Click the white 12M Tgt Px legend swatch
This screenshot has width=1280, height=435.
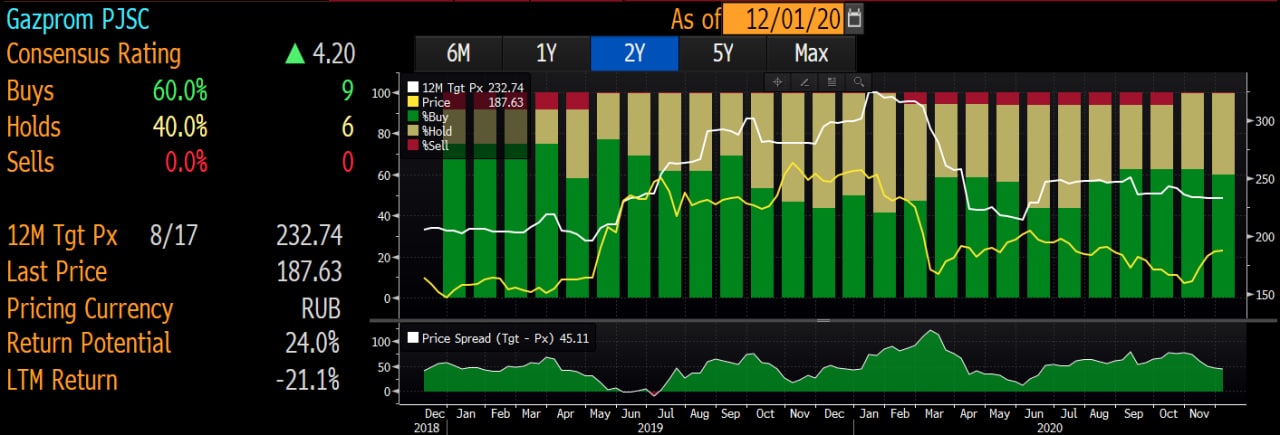(x=413, y=87)
